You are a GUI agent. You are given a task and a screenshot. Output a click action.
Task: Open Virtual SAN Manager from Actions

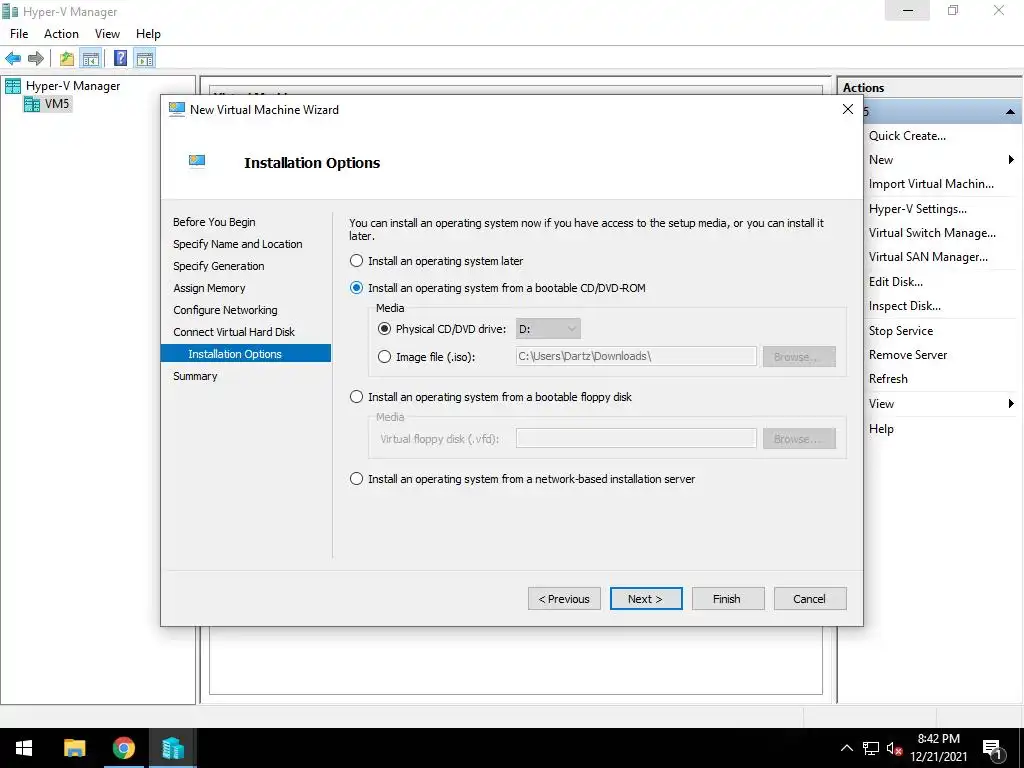[x=928, y=257]
